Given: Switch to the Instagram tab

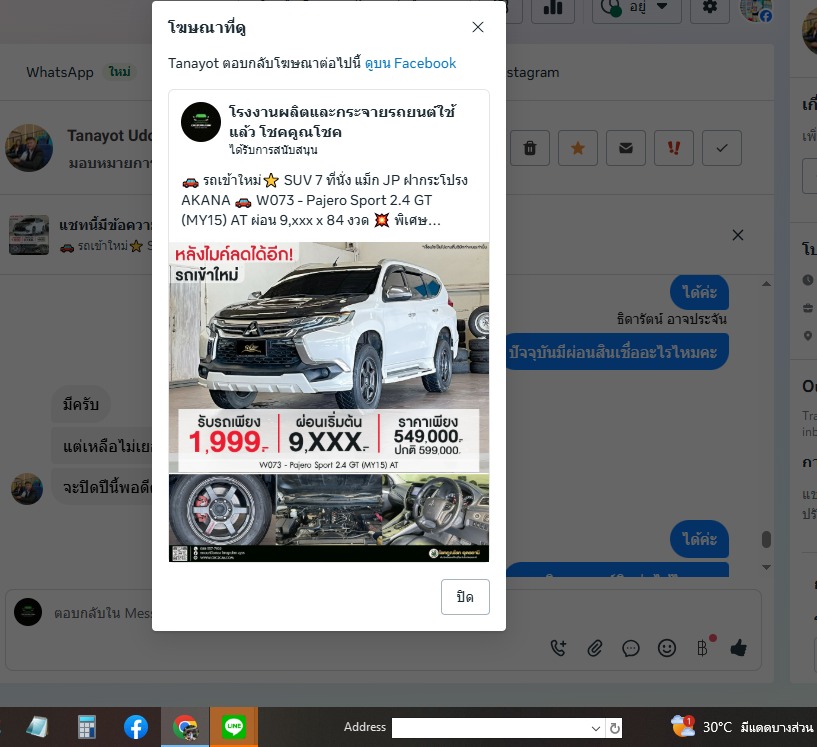Looking at the screenshot, I should tap(533, 72).
